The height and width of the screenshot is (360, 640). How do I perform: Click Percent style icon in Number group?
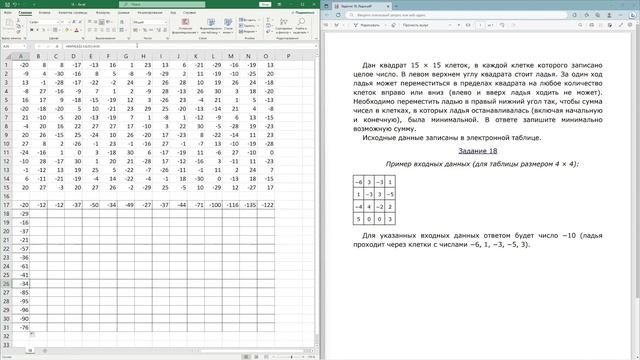[144, 30]
